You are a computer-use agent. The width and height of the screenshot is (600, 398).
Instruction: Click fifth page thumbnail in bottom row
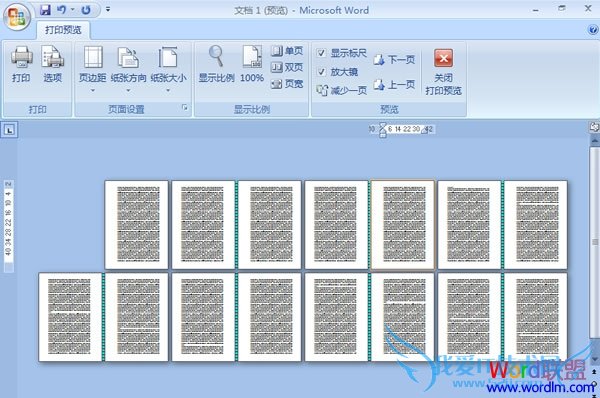336,317
